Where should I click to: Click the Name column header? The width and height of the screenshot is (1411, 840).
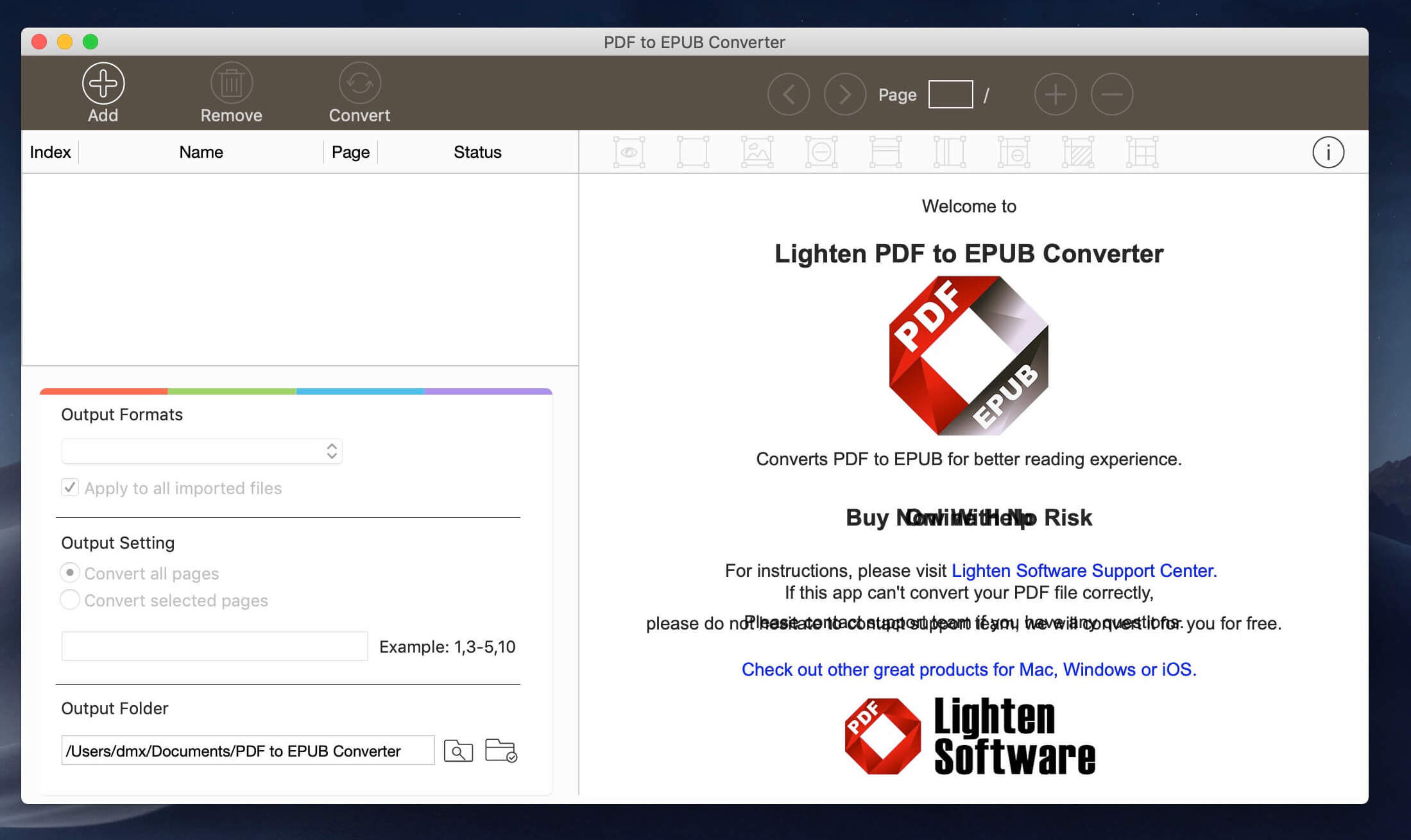point(201,152)
